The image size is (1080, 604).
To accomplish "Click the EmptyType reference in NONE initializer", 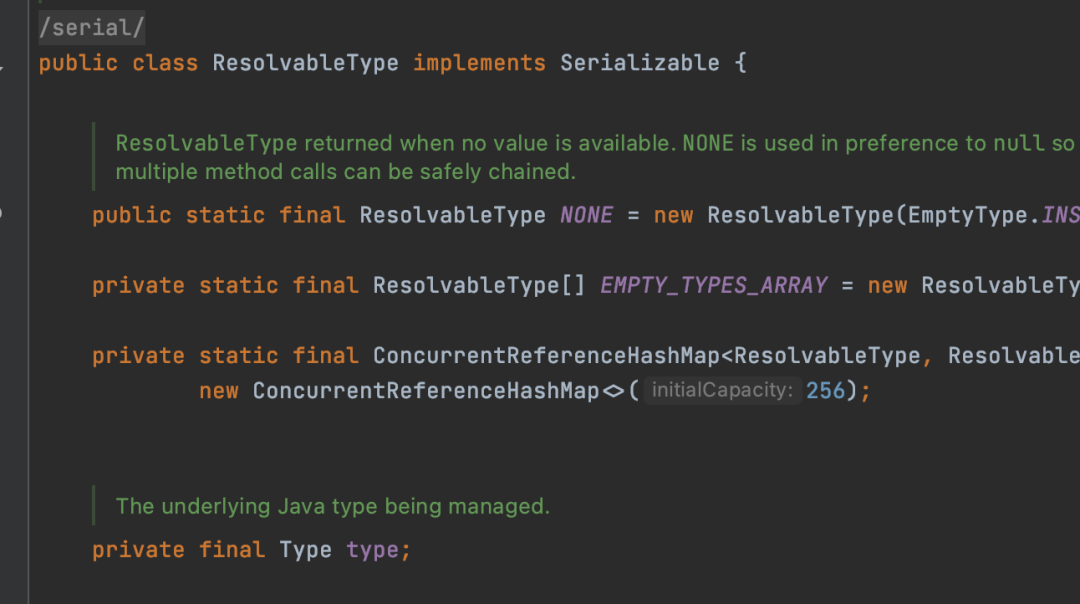I will [968, 215].
